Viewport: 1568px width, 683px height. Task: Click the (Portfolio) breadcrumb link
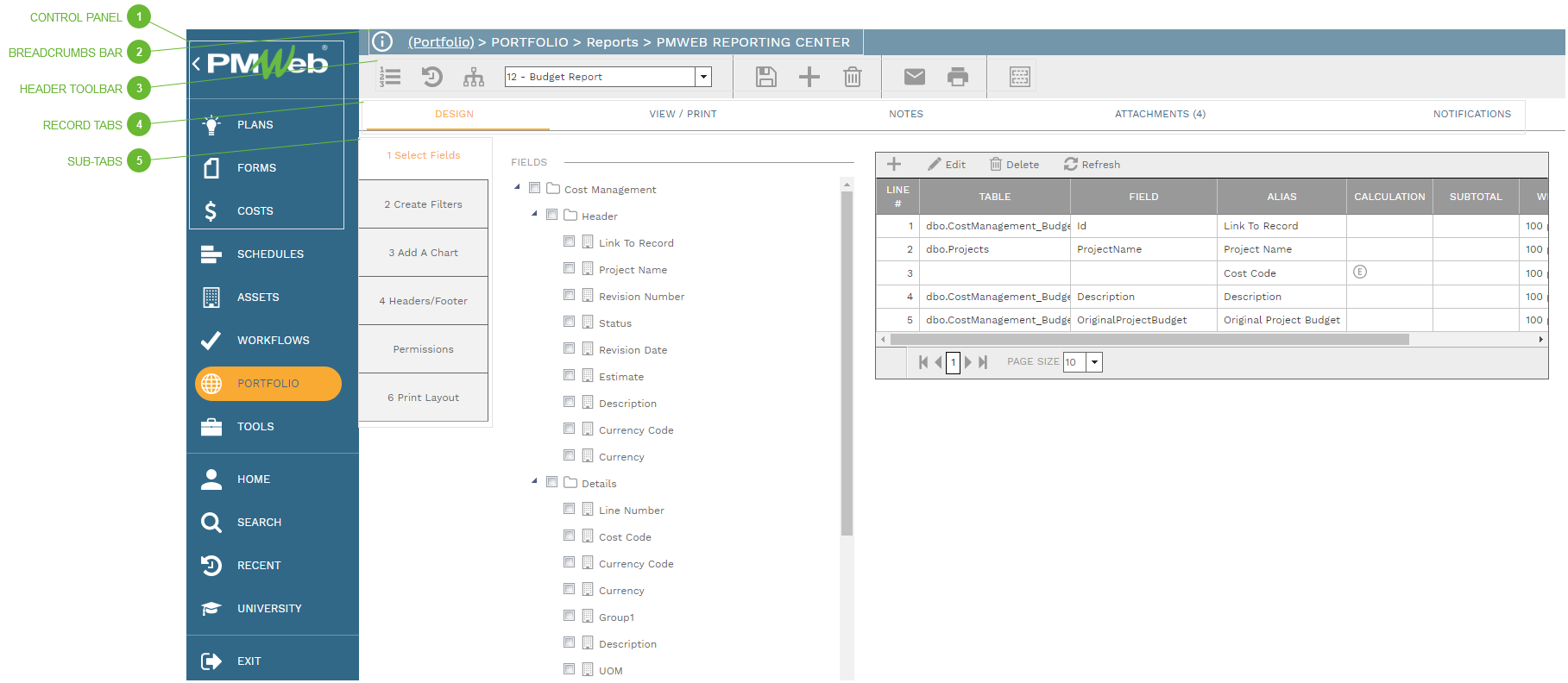coord(441,42)
